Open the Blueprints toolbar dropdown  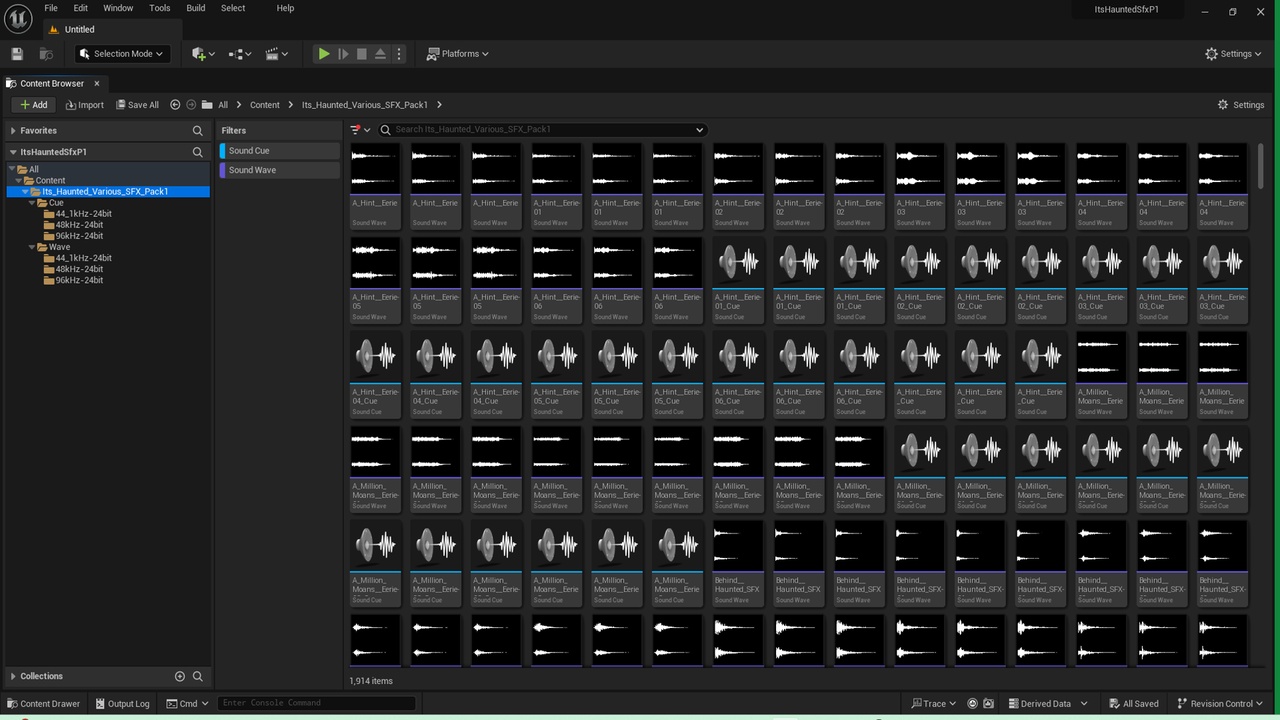coord(241,54)
